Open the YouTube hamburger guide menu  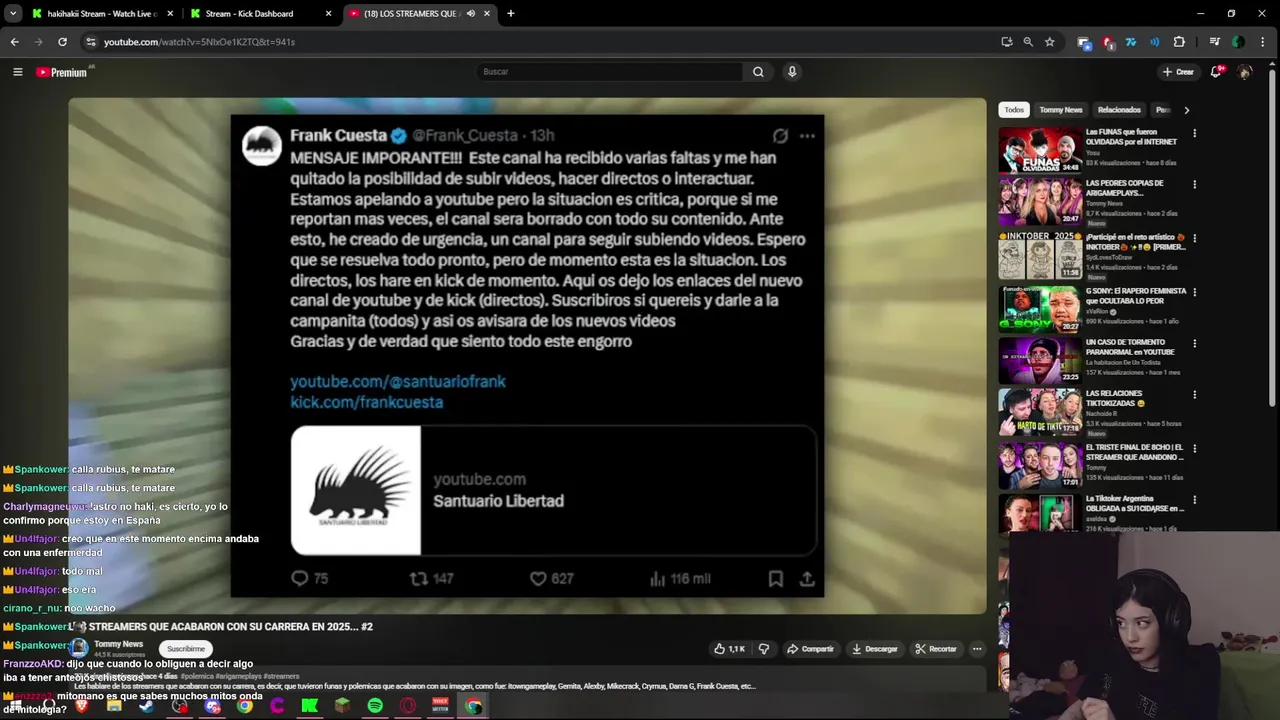[17, 72]
